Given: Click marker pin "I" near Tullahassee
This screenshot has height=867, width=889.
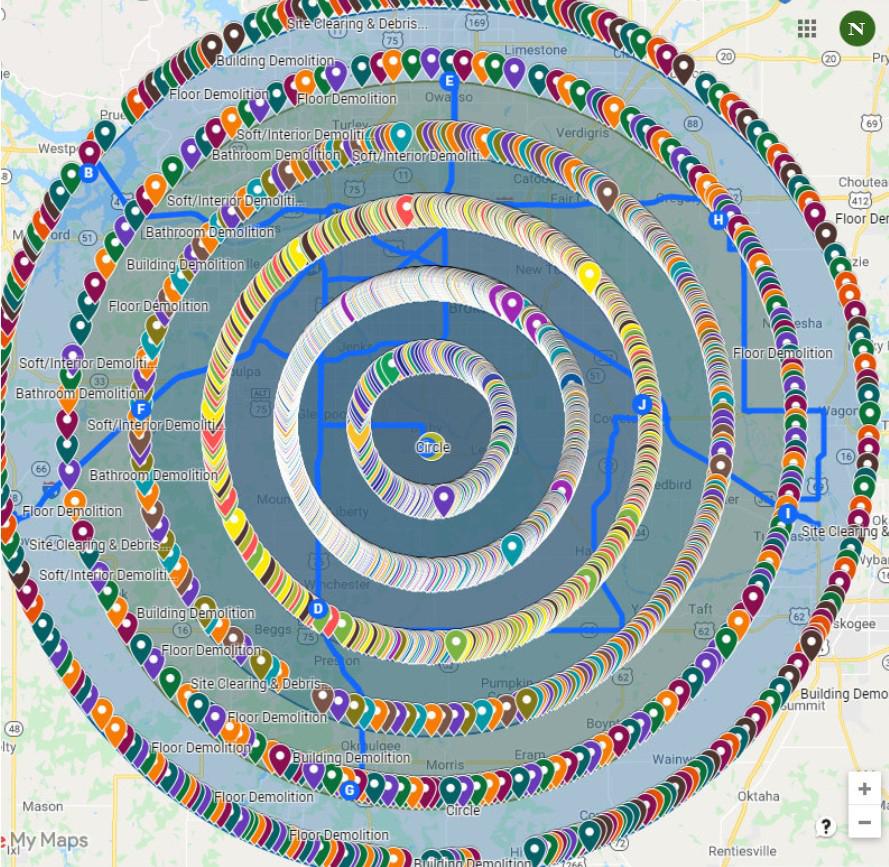Looking at the screenshot, I should click(788, 512).
